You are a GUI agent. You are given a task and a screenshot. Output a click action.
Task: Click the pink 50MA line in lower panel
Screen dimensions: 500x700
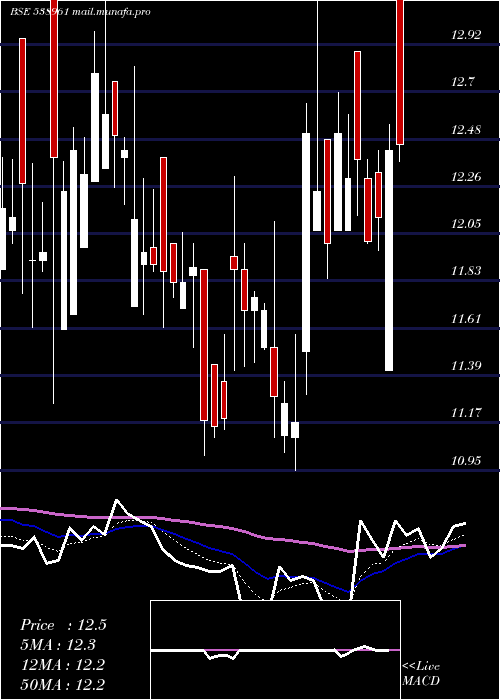tap(232, 530)
